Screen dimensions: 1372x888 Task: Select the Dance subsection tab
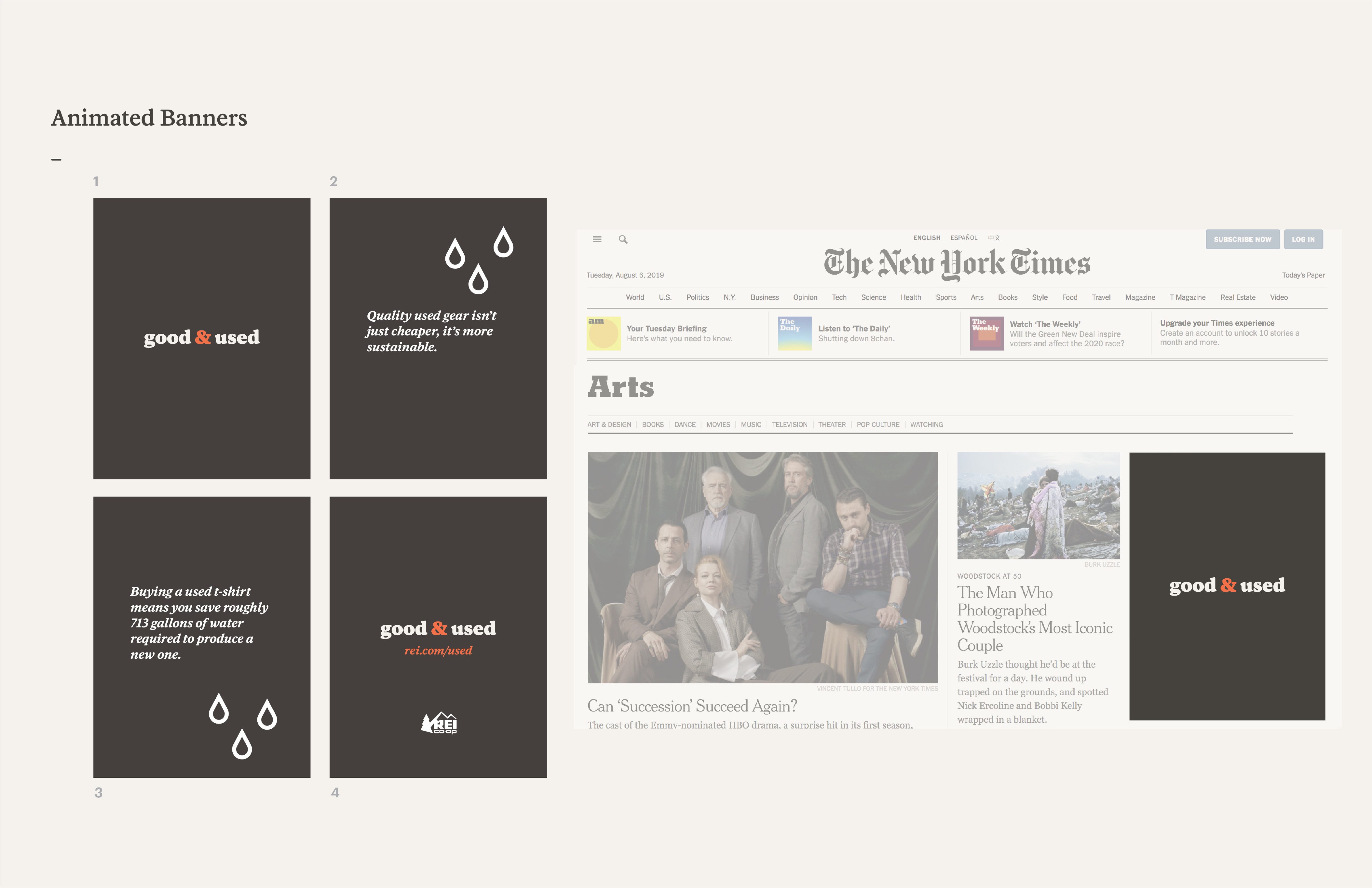[685, 424]
